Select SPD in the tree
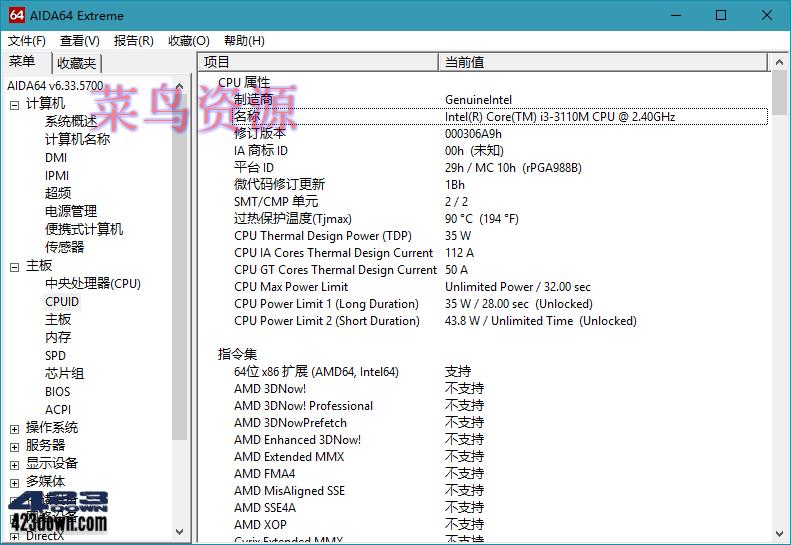This screenshot has height=545, width=791. 55,355
